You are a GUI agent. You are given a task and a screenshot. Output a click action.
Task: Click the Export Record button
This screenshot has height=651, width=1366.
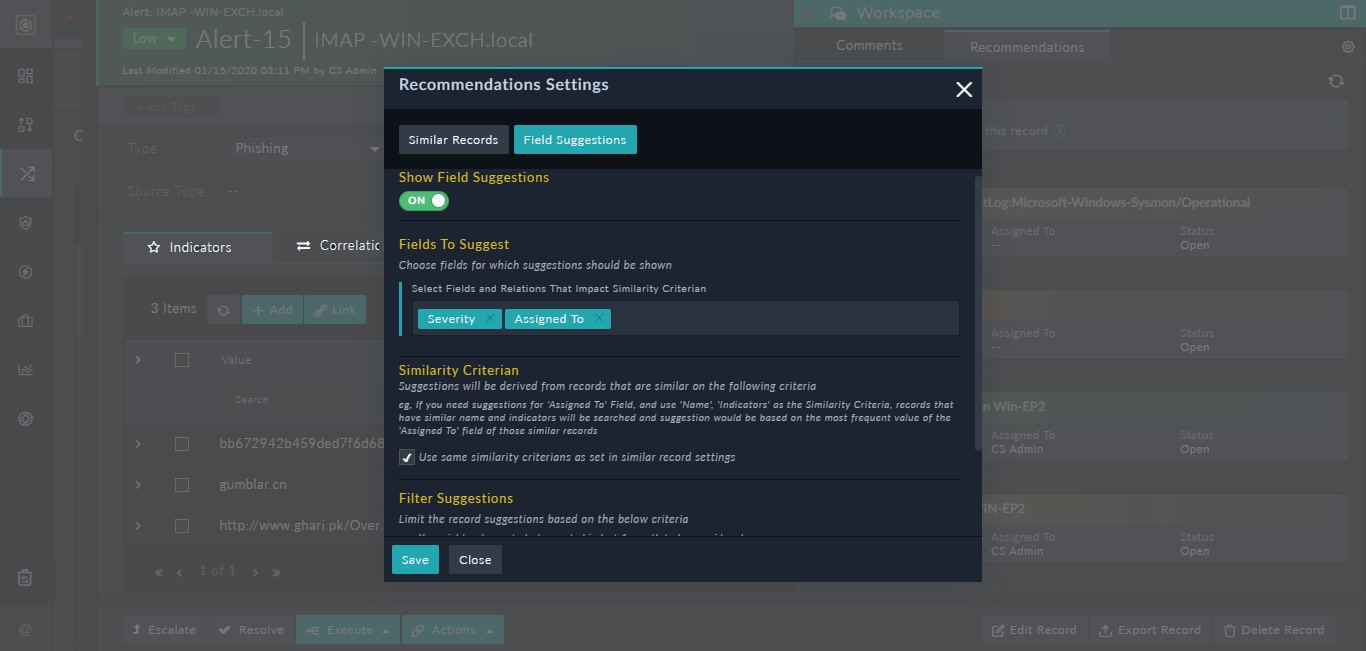1150,629
